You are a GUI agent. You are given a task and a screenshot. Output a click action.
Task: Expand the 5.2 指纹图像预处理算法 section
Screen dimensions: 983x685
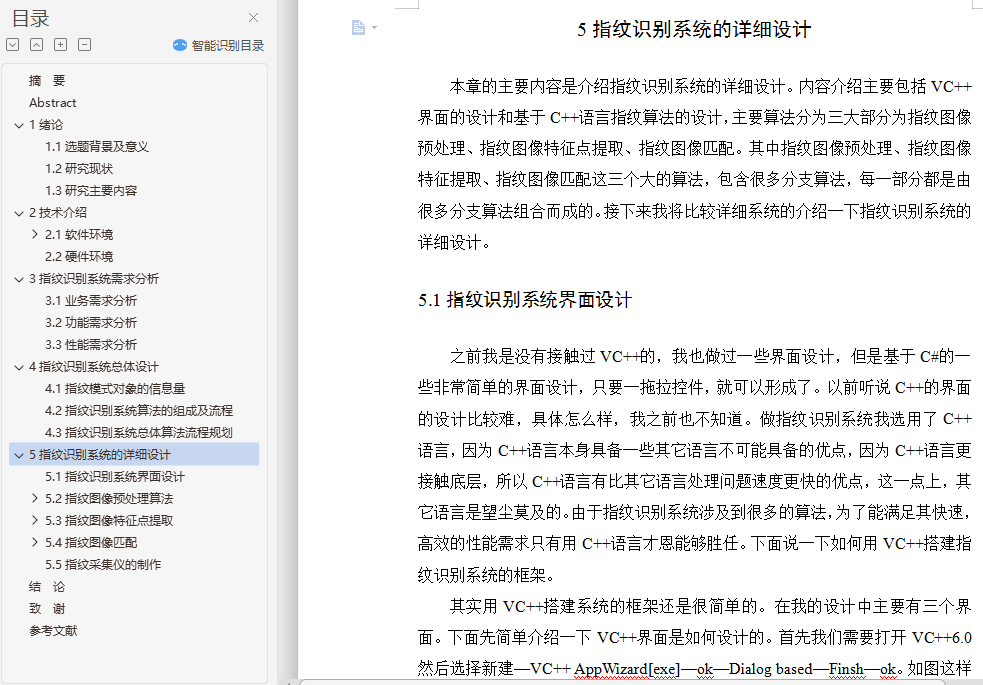coord(34,498)
